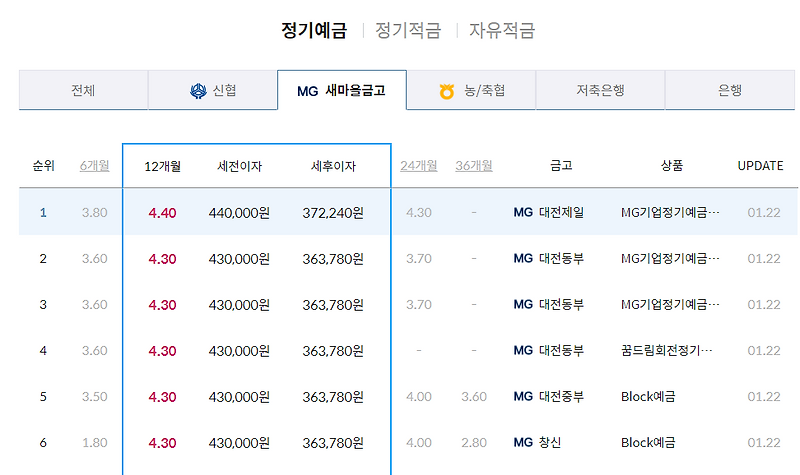Click 430,000원 in rank 4 row
The height and width of the screenshot is (475, 800).
tap(239, 351)
